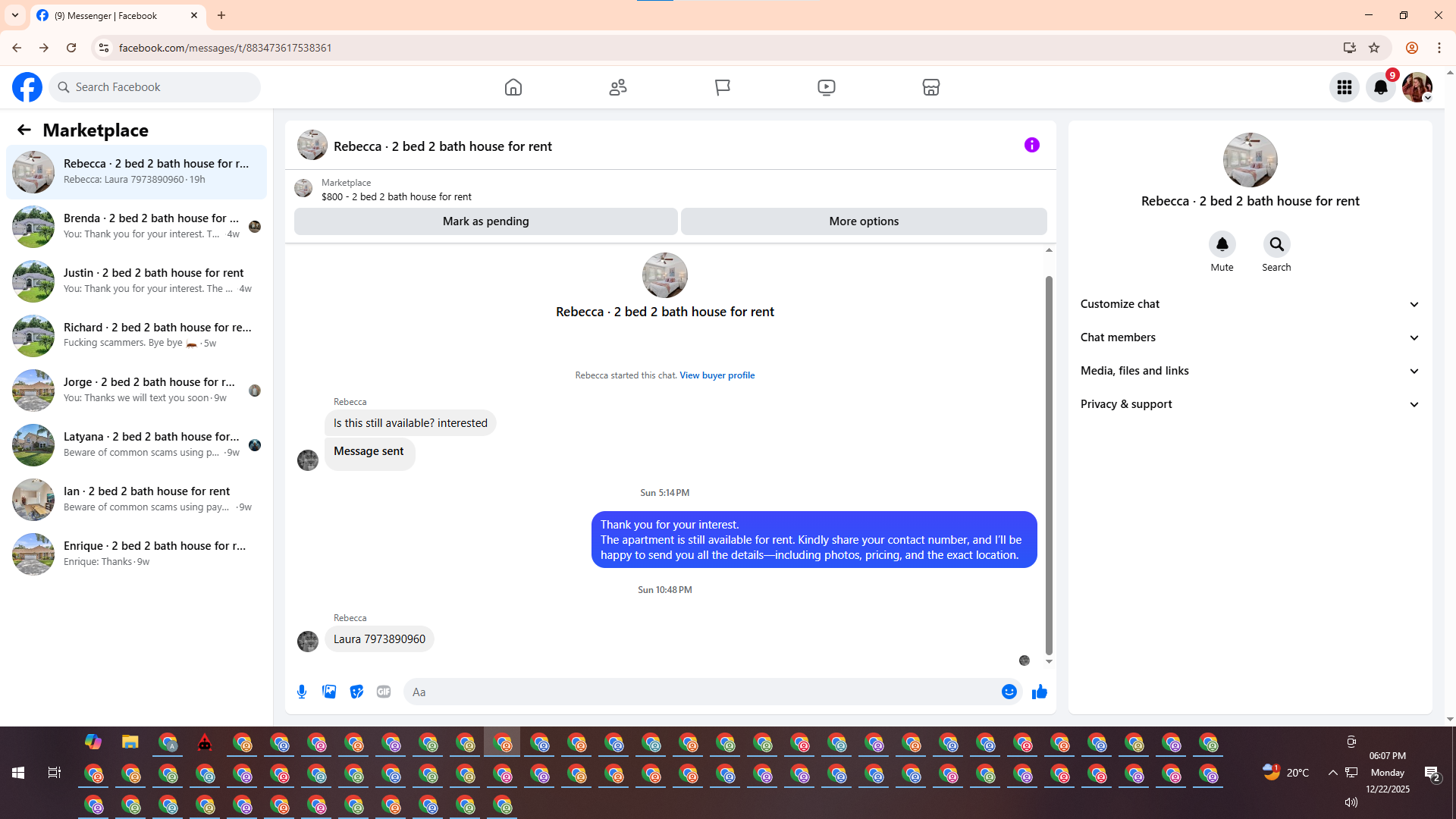Search in conversation using the magnifier icon

[1276, 244]
